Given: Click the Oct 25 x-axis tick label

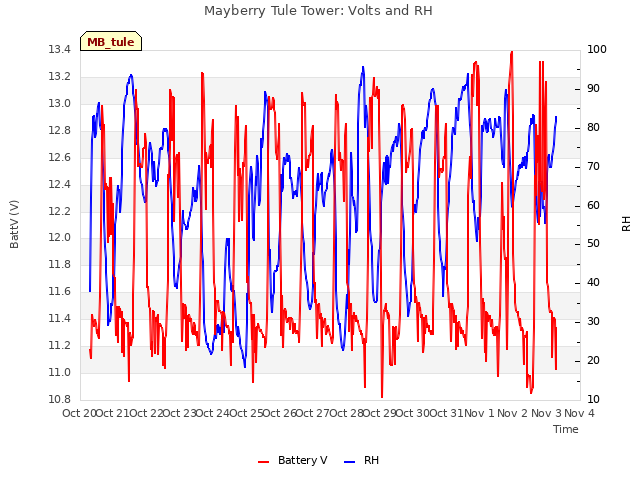Looking at the screenshot, I should click(246, 413).
